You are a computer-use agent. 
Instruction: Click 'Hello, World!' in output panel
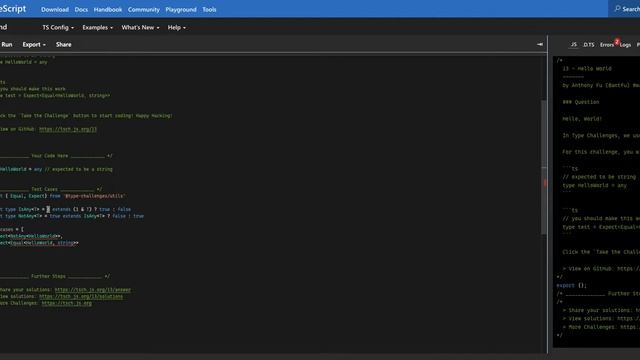[x=582, y=119]
